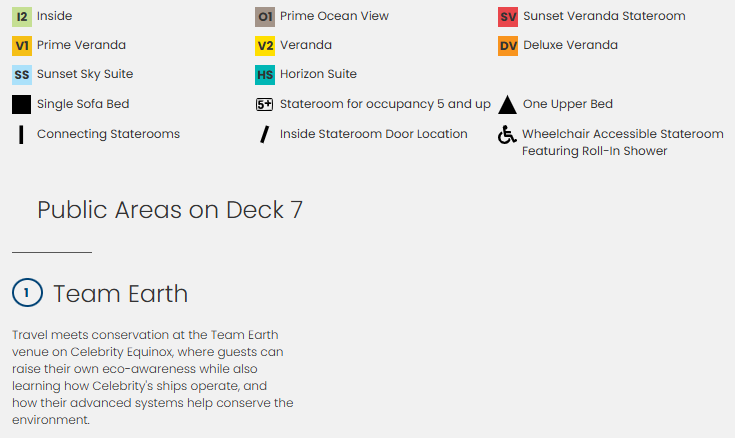Screen dimensions: 735x438
Task: Click the V2 Veranda icon
Action: [x=265, y=45]
